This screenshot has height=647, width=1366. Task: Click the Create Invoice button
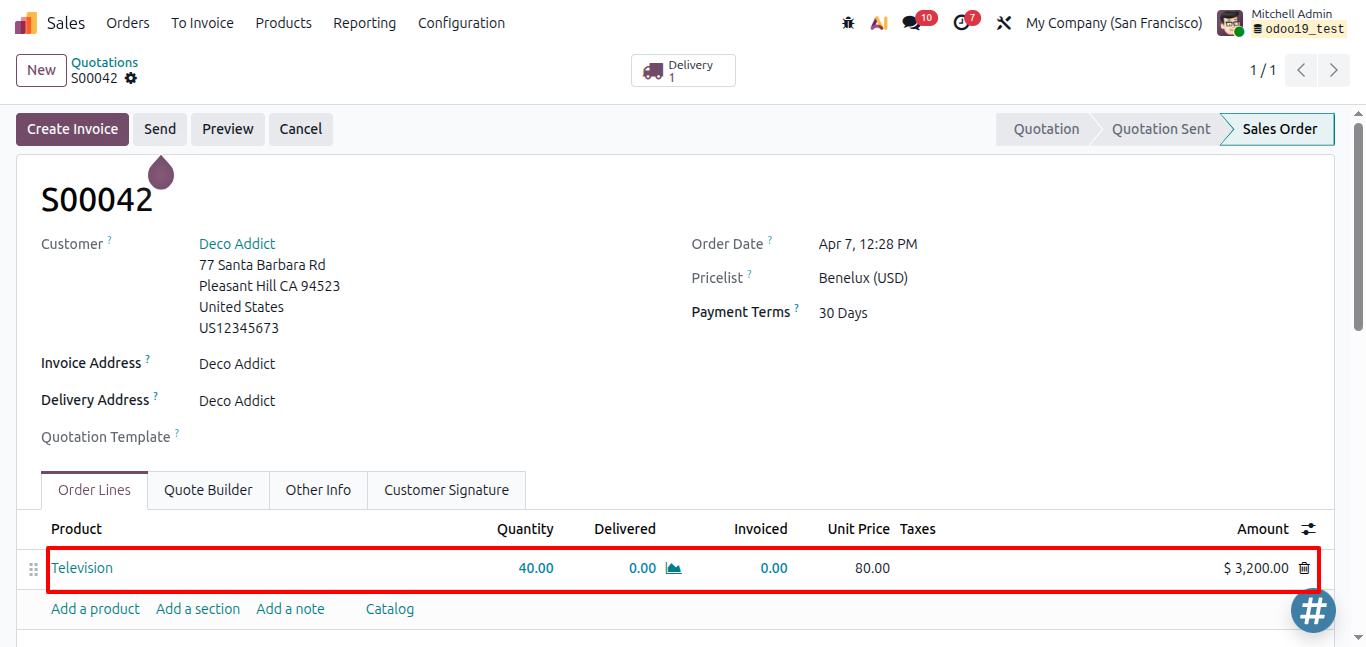72,129
